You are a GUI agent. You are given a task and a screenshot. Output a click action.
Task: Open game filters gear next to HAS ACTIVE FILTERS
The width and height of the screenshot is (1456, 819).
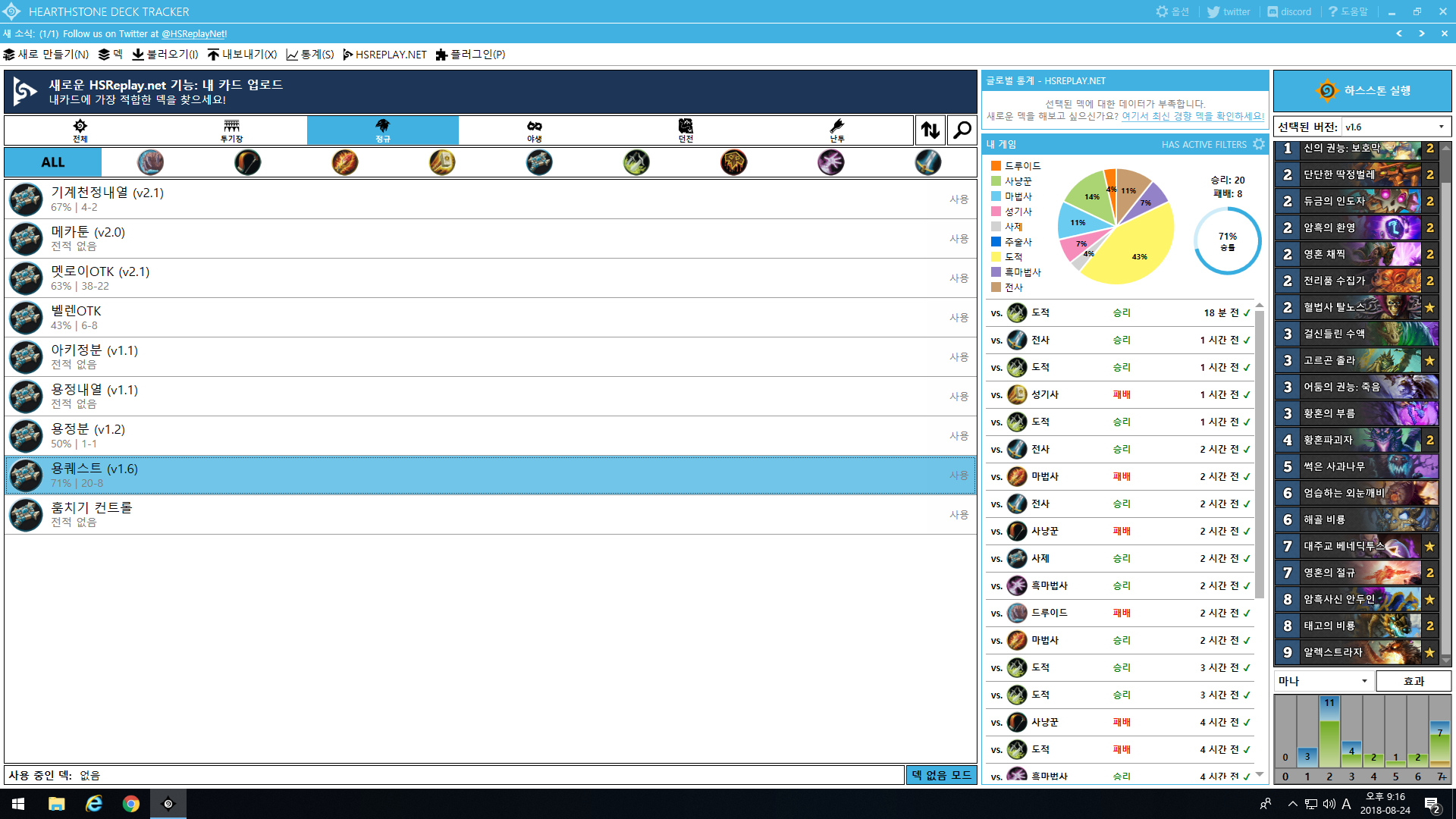click(1259, 144)
